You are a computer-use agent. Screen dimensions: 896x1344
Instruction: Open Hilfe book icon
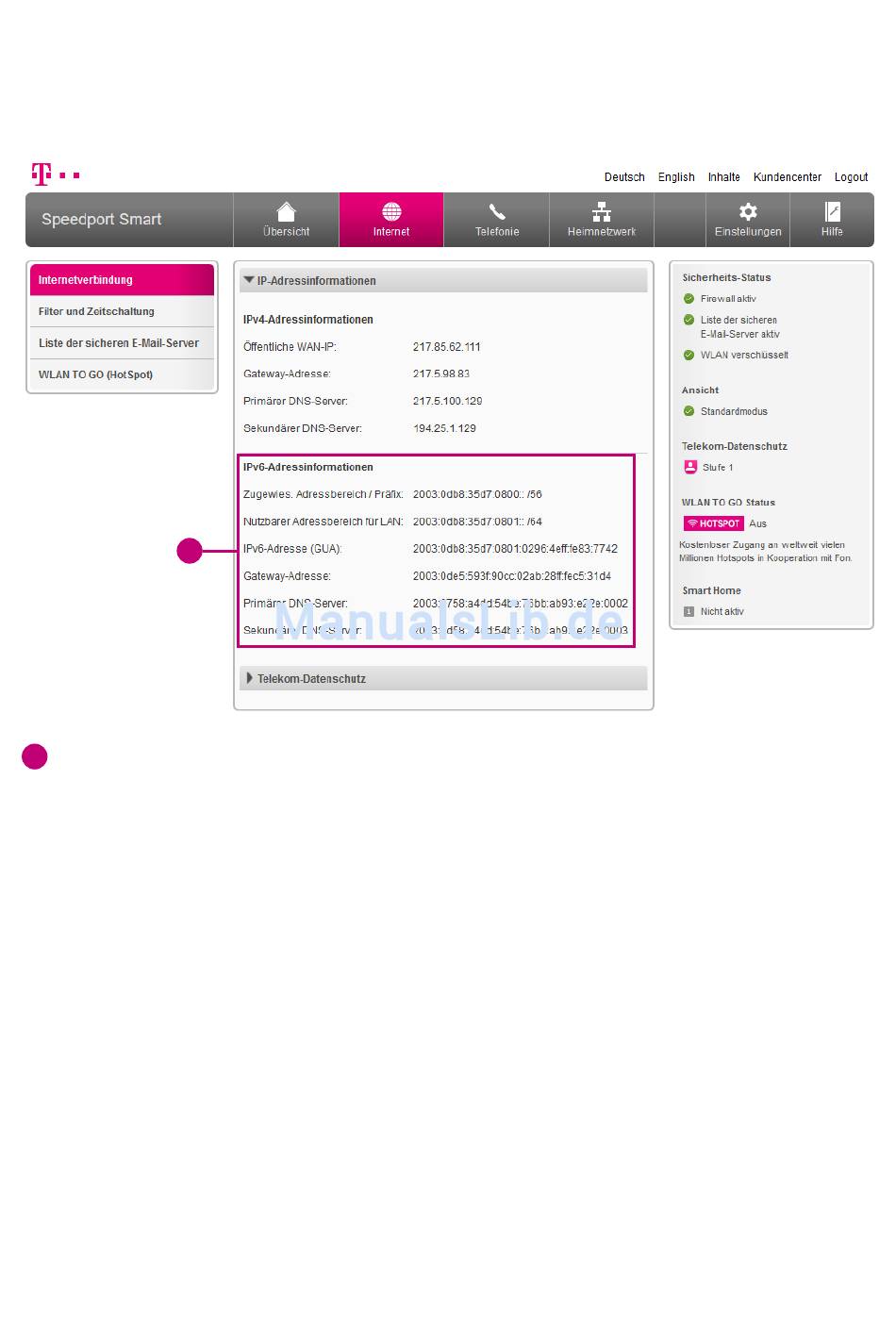(832, 211)
